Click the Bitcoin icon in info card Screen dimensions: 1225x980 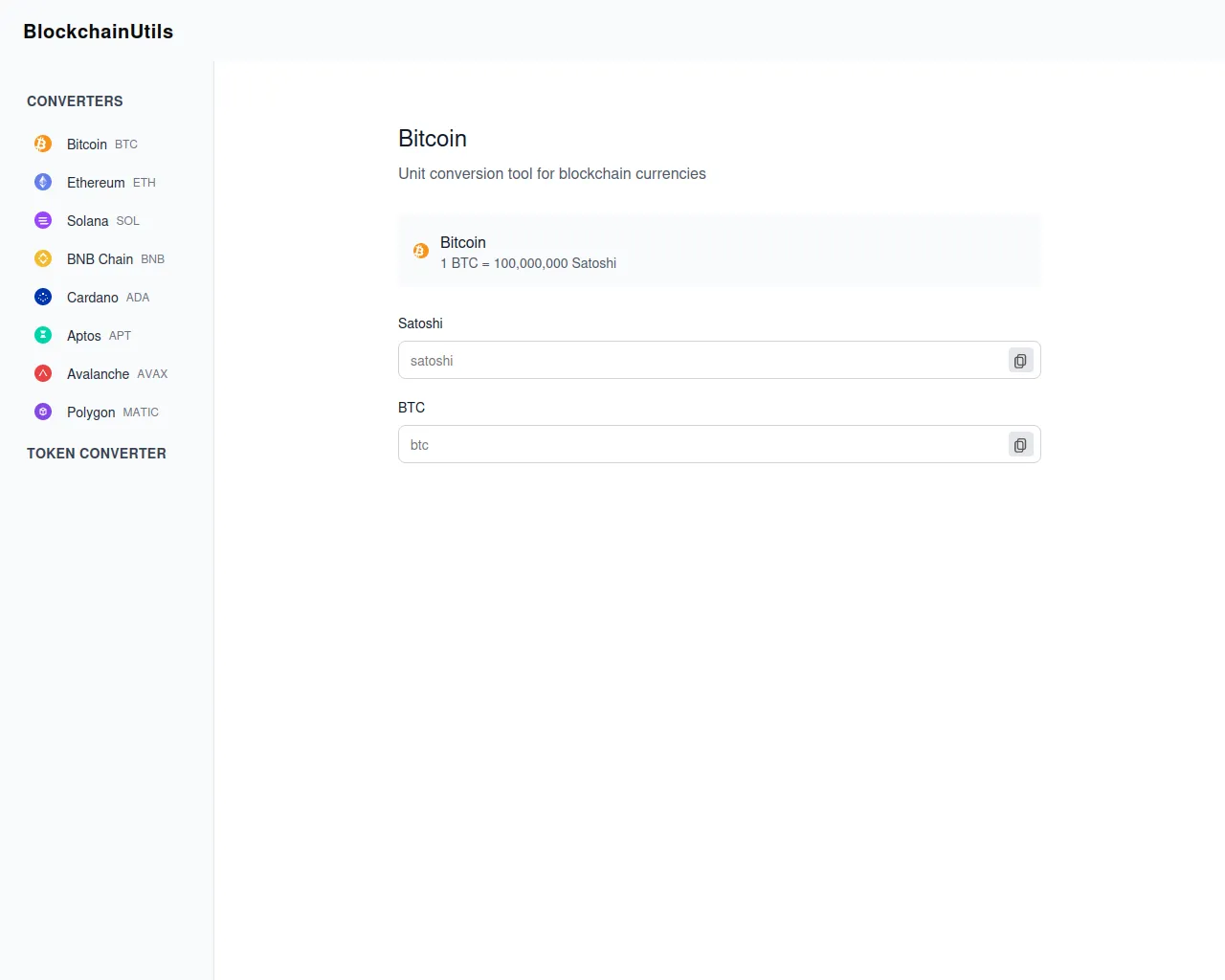(x=421, y=251)
